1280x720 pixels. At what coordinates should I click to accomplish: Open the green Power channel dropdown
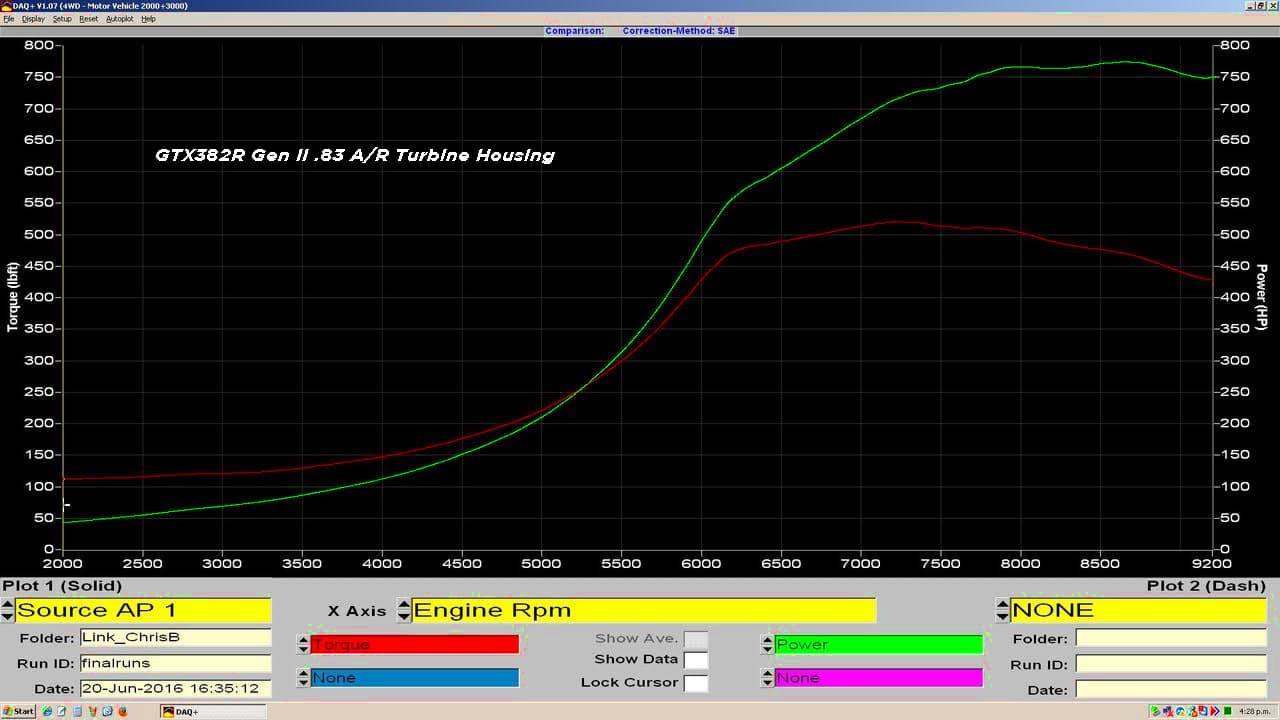coord(878,645)
